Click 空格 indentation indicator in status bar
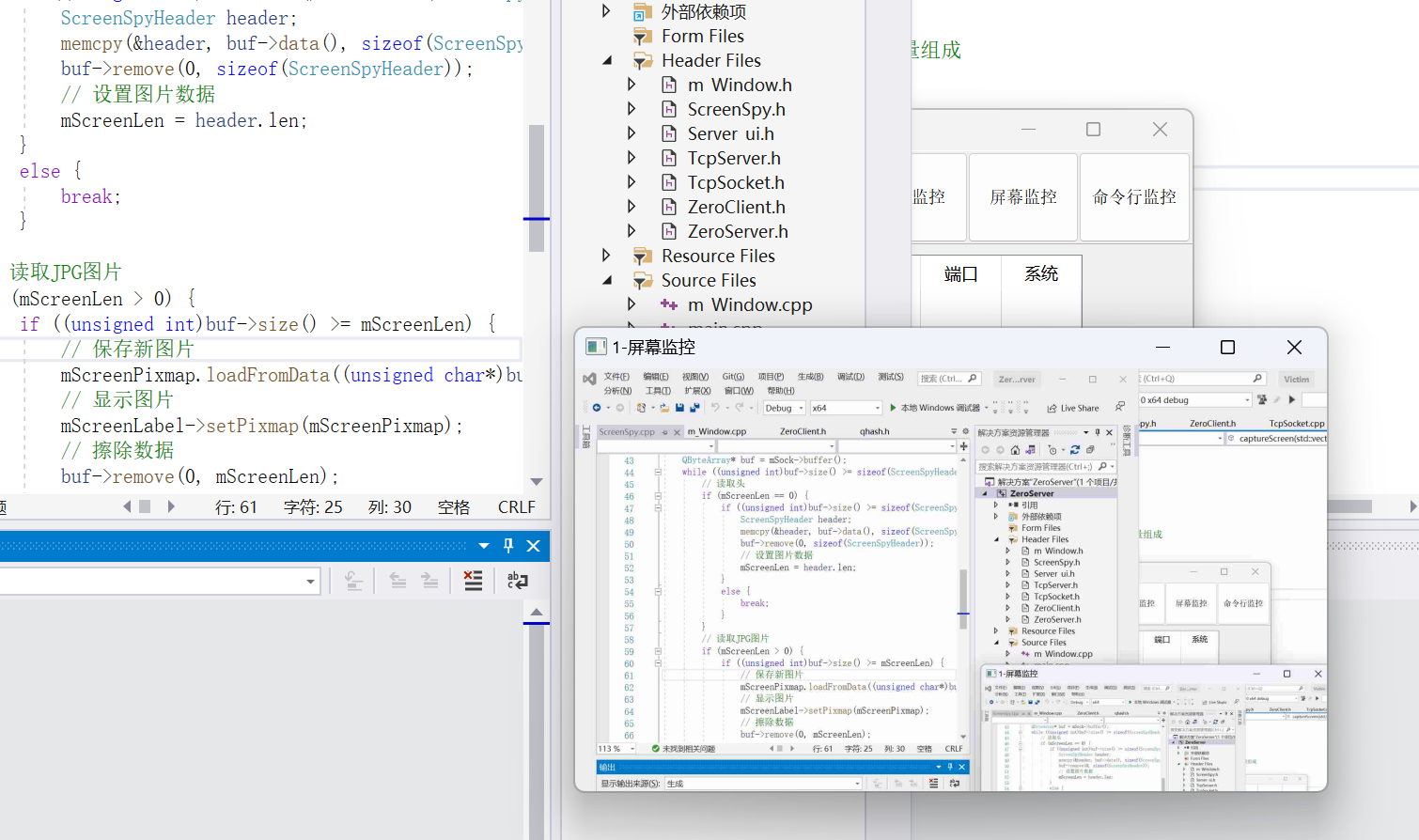Image resolution: width=1419 pixels, height=840 pixels. click(x=454, y=507)
